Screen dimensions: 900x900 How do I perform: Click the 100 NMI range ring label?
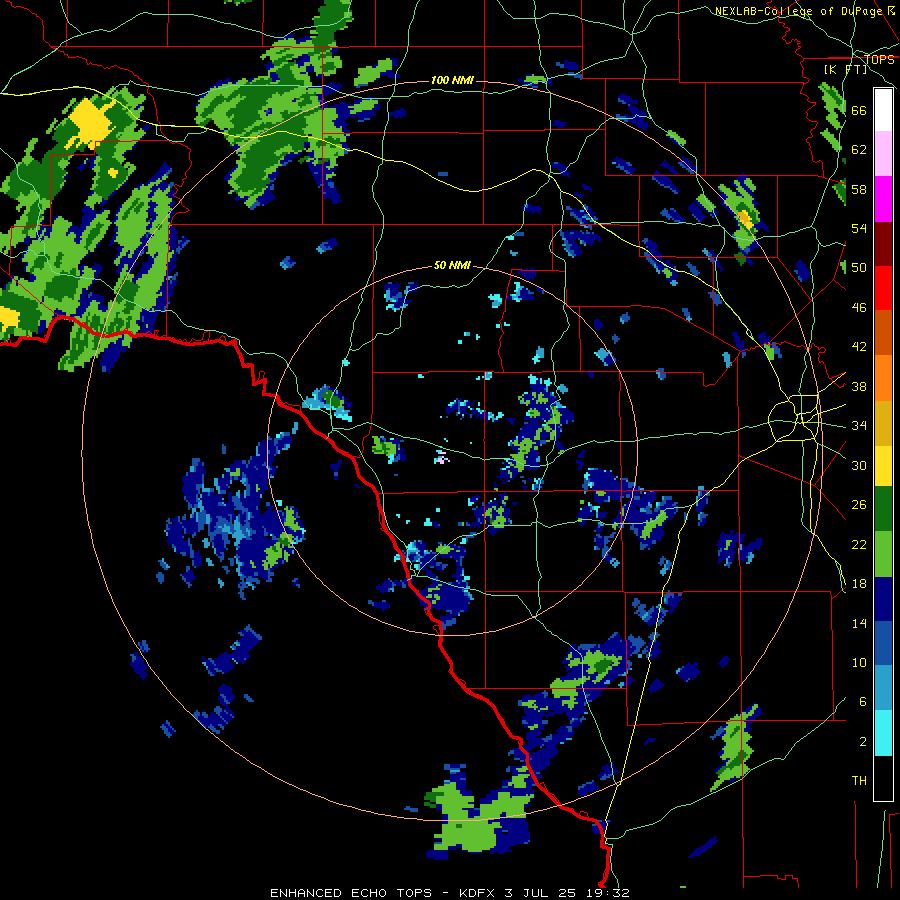[x=452, y=80]
